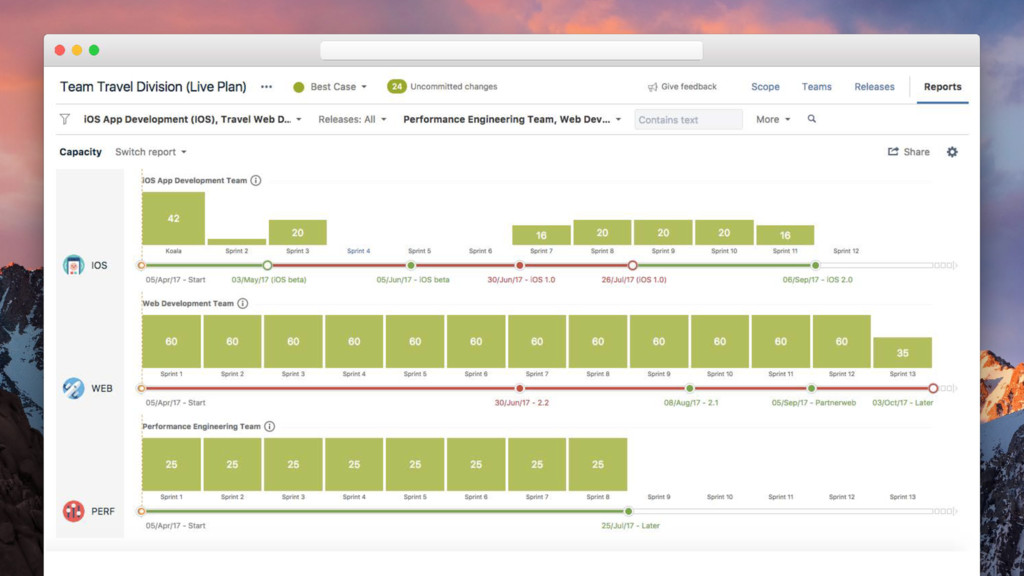The width and height of the screenshot is (1024, 576).
Task: Click the Team Travel Division plan title
Action: coord(153,86)
